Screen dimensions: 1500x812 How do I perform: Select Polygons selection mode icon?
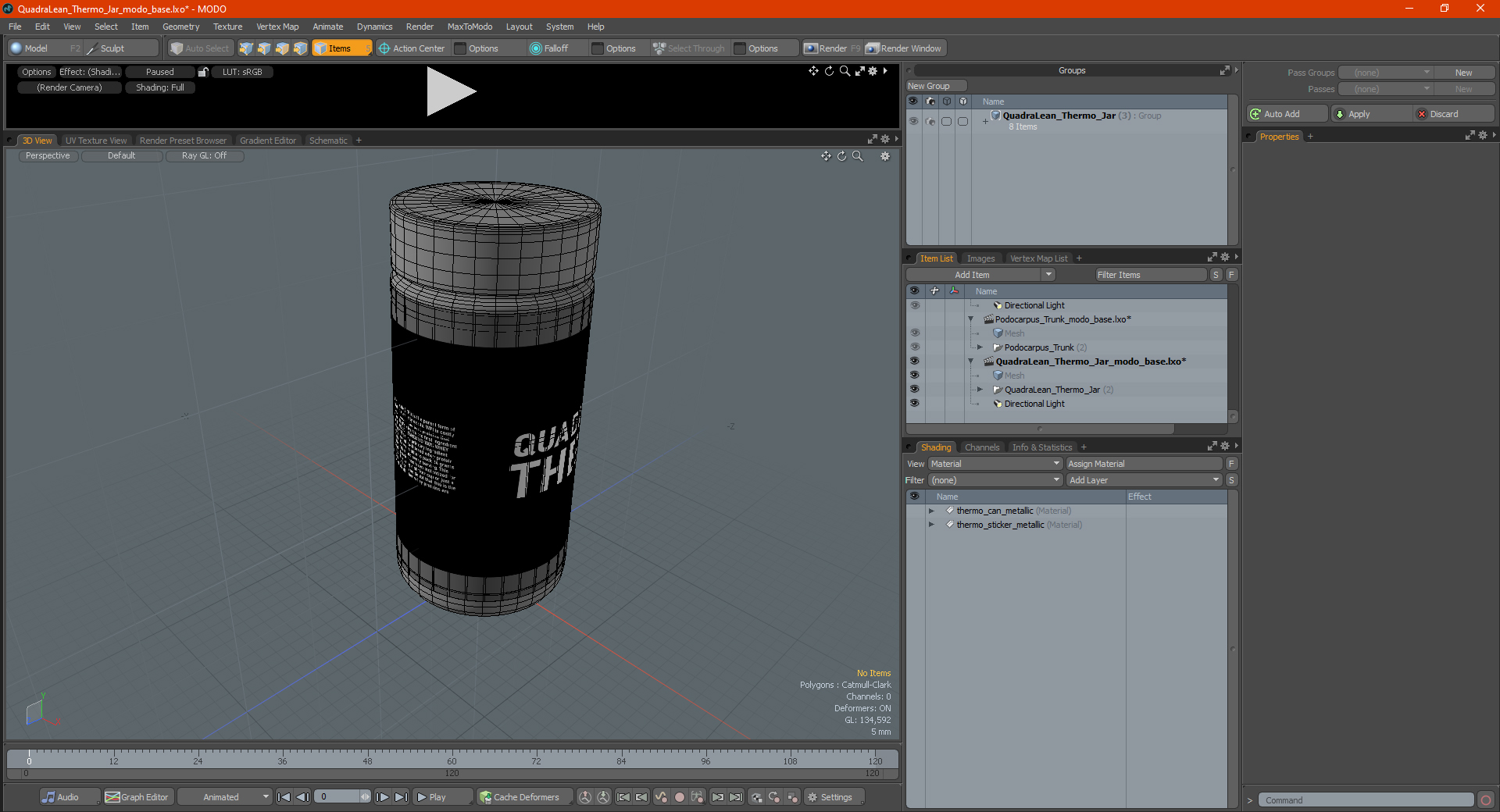[x=282, y=48]
